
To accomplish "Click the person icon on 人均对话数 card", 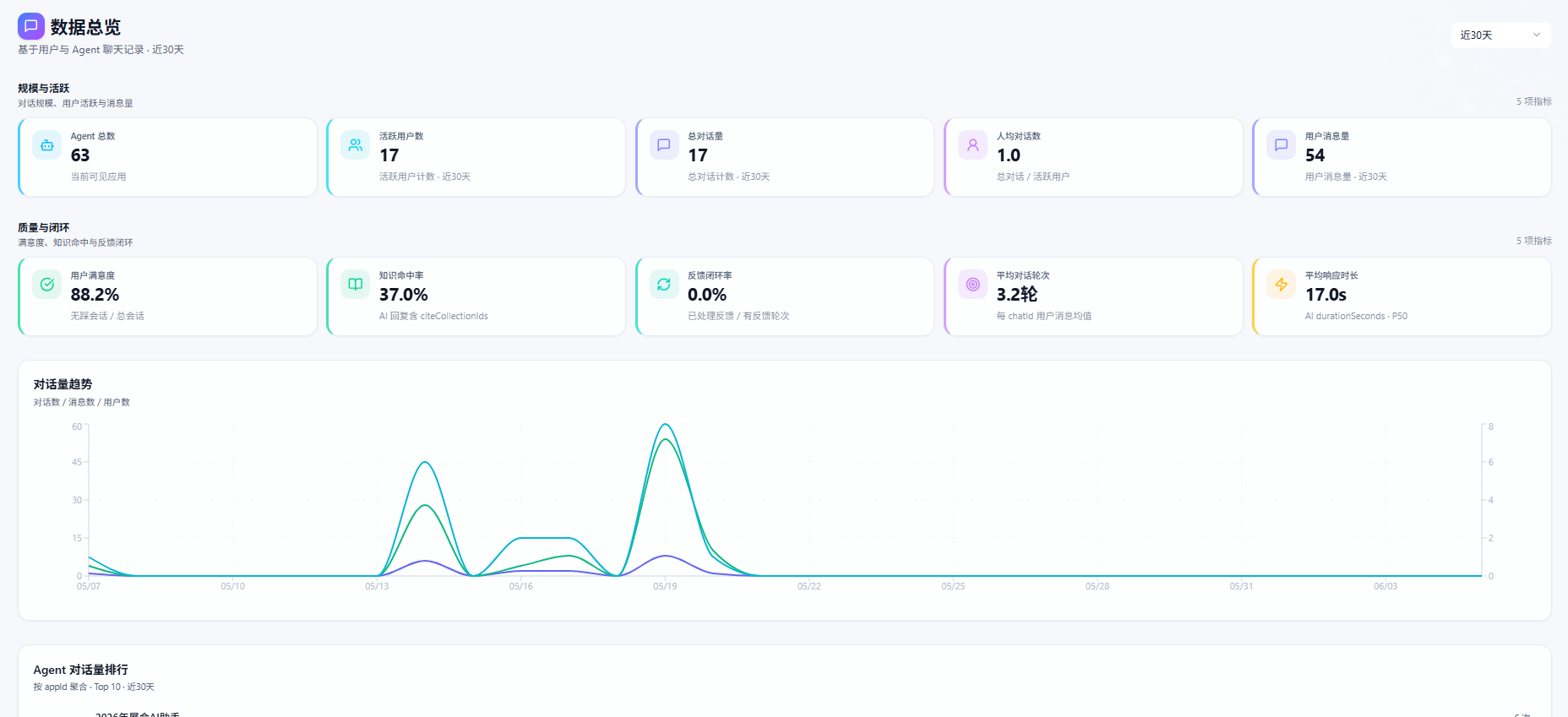I will (x=973, y=145).
